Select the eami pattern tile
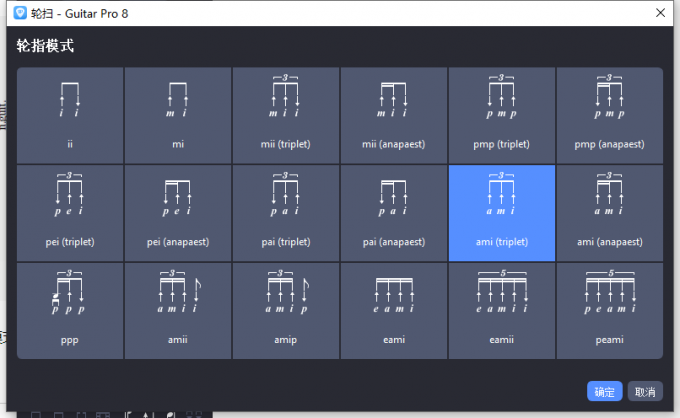 394,311
